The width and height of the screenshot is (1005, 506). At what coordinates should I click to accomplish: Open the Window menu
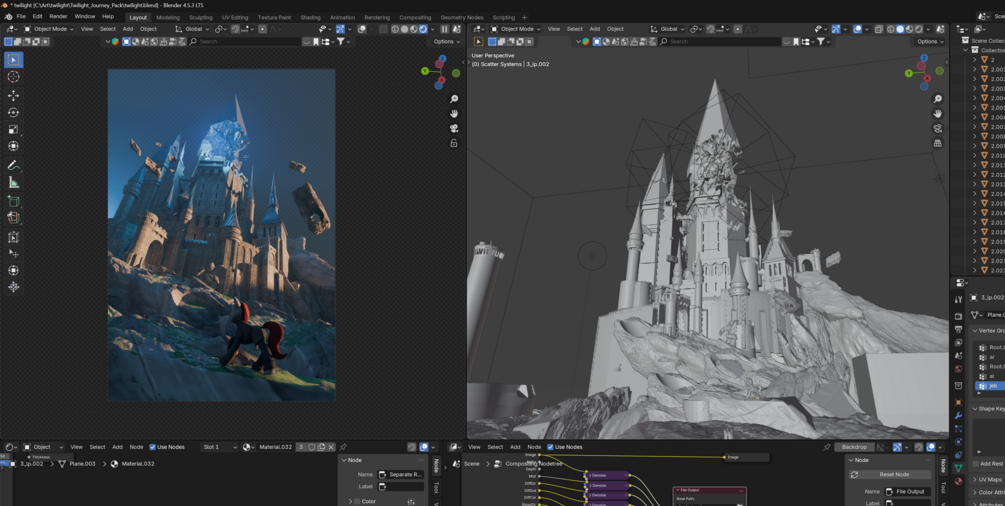[84, 16]
